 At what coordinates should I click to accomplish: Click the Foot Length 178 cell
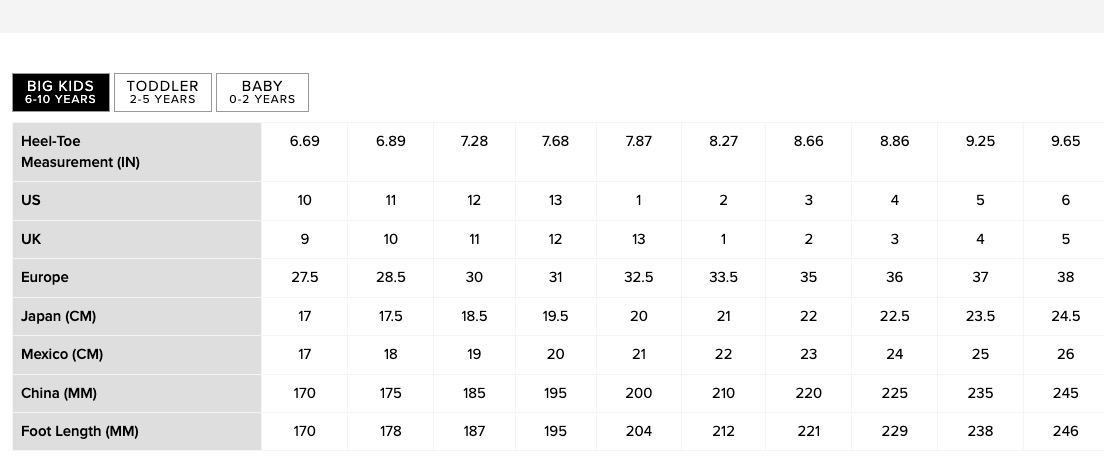391,431
